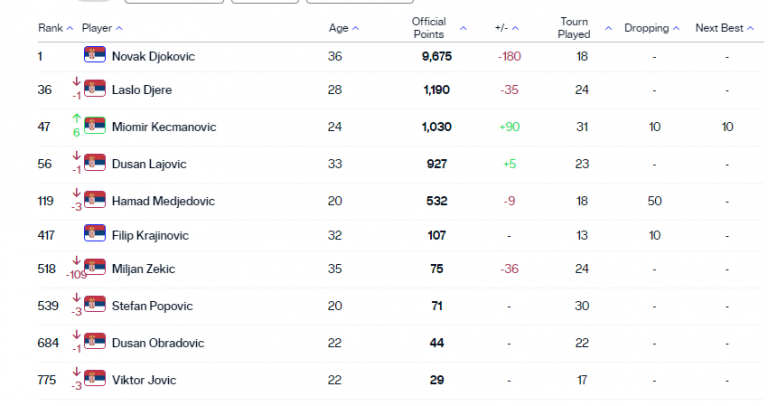Click Serbian flag icon beside Novak Djokovic
Viewport: 768px width, 406px height.
click(x=95, y=56)
